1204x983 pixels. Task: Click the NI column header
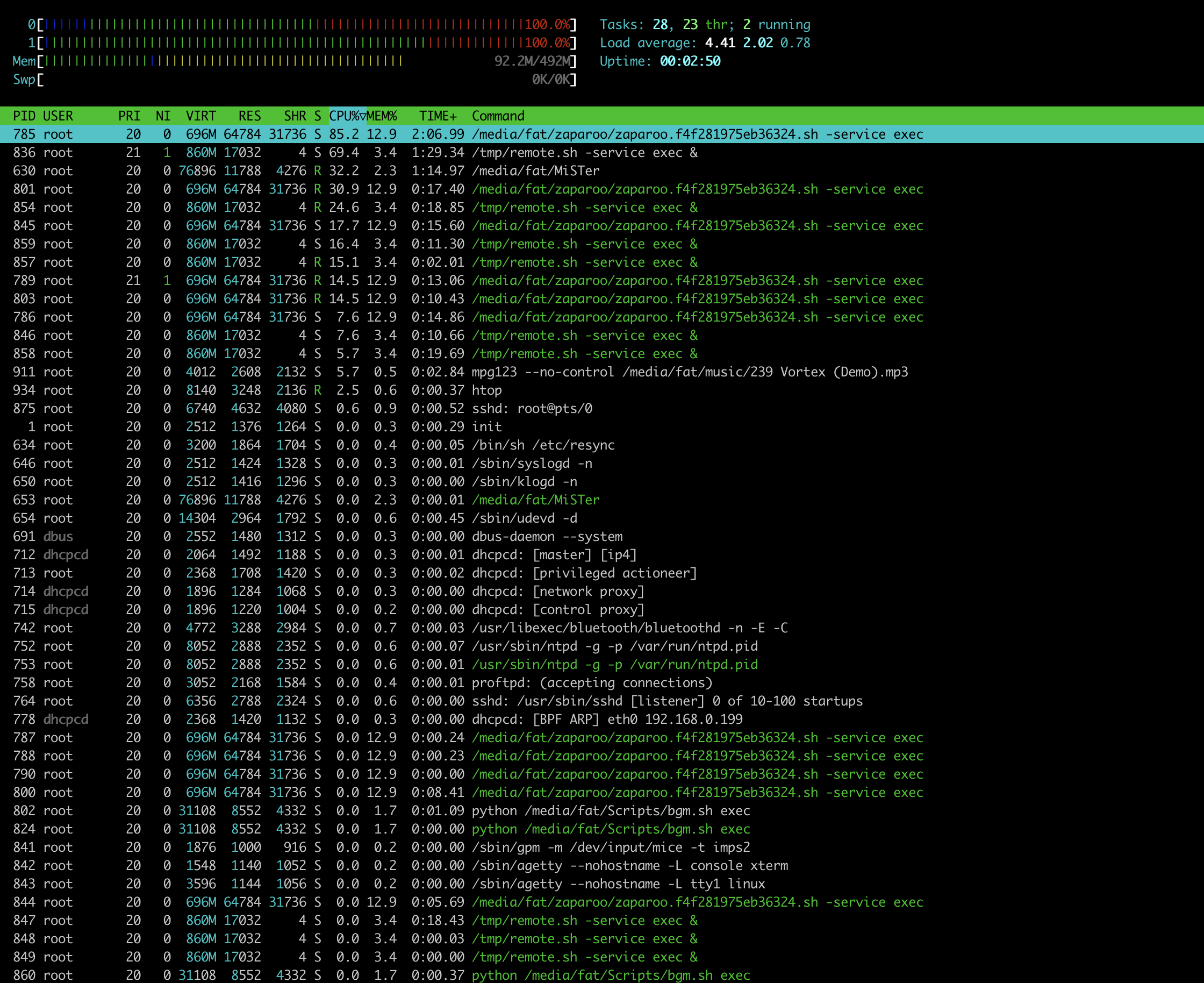coord(163,116)
